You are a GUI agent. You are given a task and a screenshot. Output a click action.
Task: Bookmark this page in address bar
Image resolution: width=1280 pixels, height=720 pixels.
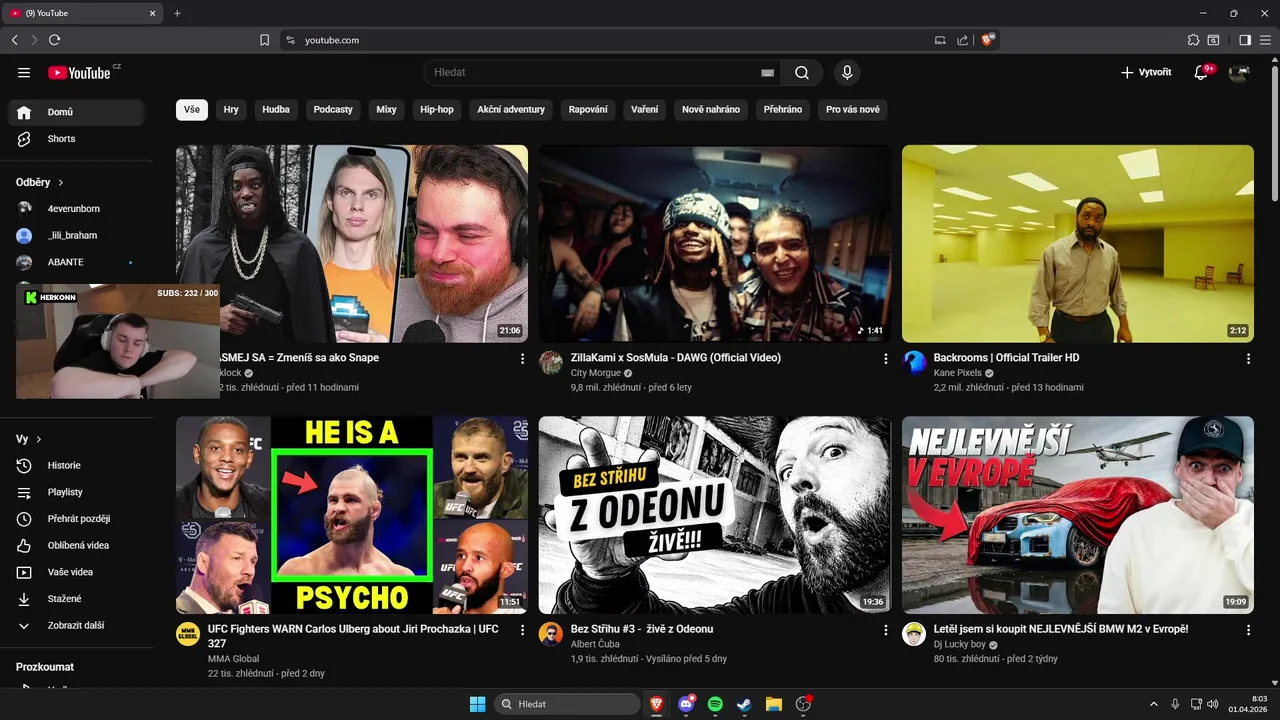[264, 40]
